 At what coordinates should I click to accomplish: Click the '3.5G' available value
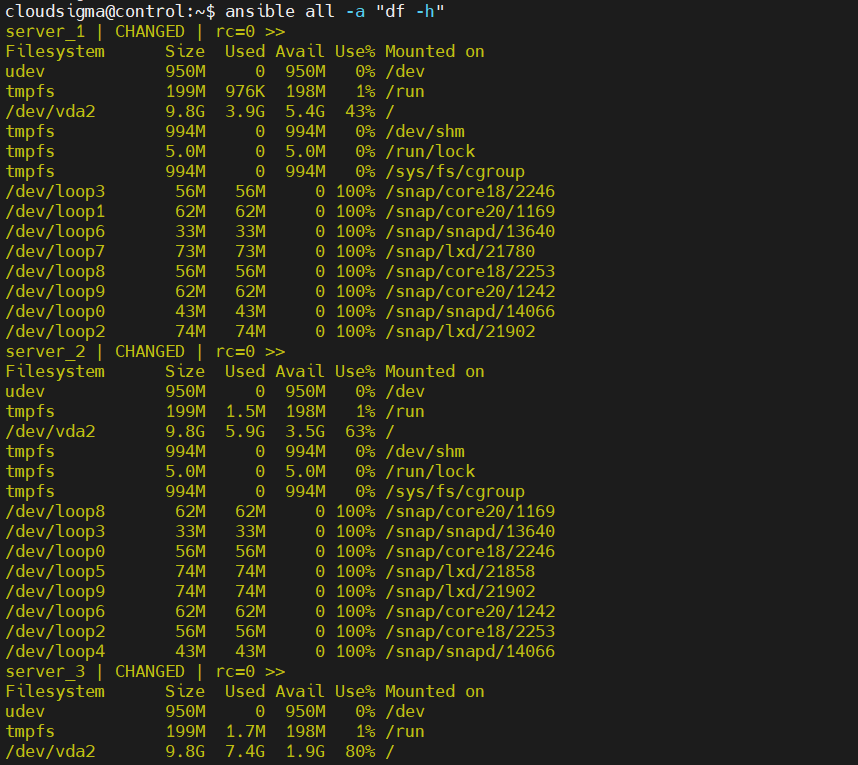(x=305, y=431)
